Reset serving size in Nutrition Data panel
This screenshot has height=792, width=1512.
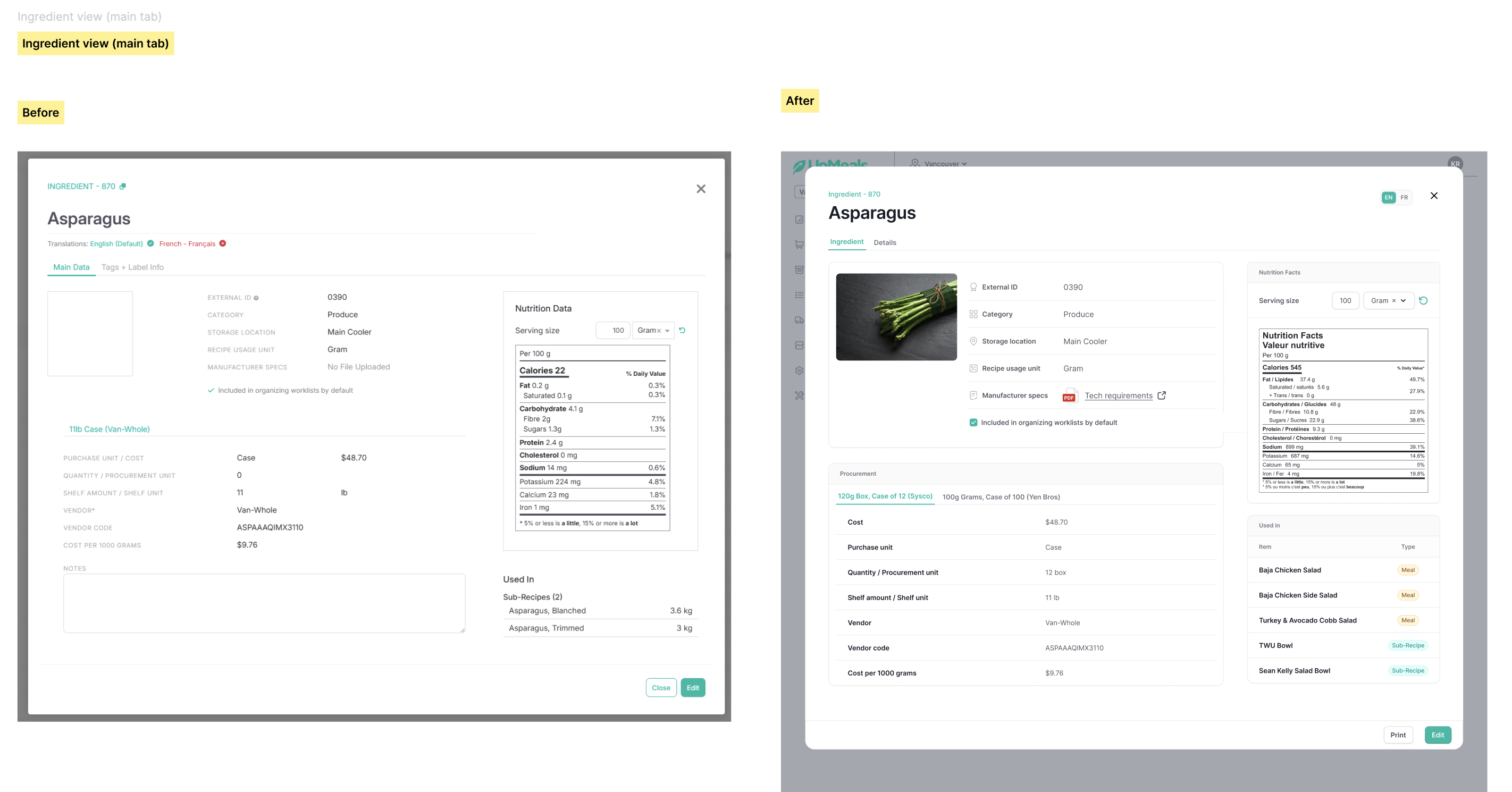click(x=682, y=330)
